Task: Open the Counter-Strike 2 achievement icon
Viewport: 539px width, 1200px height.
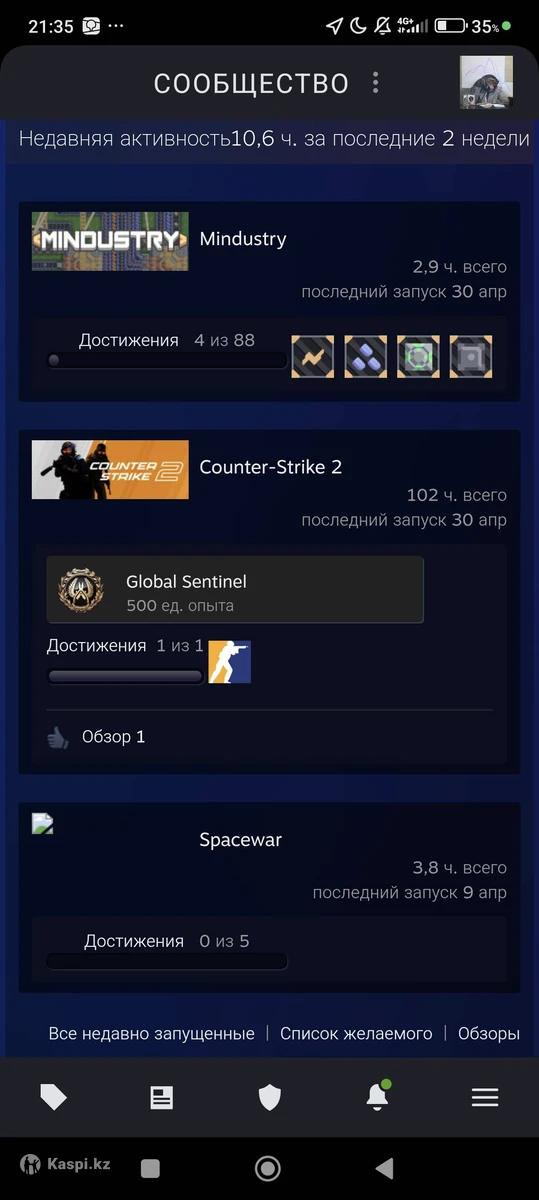Action: point(229,662)
